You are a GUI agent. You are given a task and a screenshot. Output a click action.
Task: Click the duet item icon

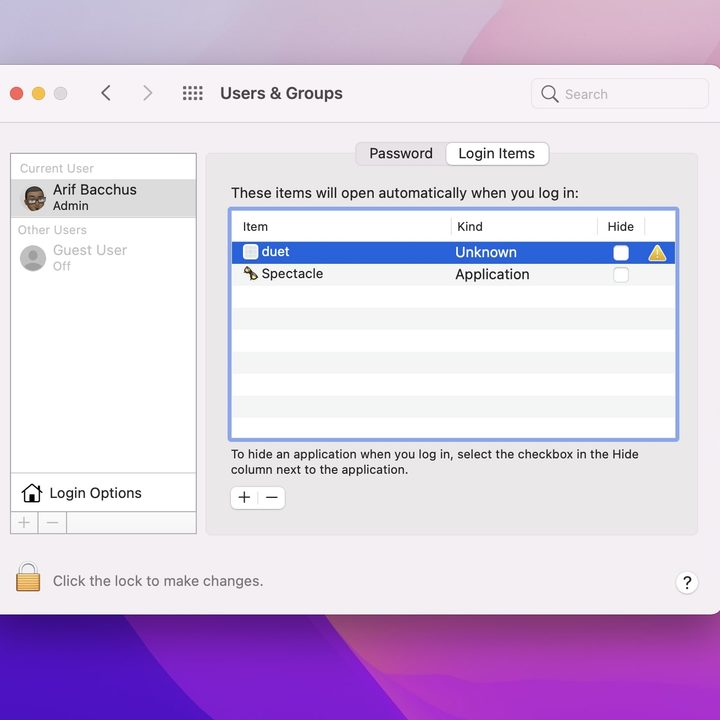(250, 252)
